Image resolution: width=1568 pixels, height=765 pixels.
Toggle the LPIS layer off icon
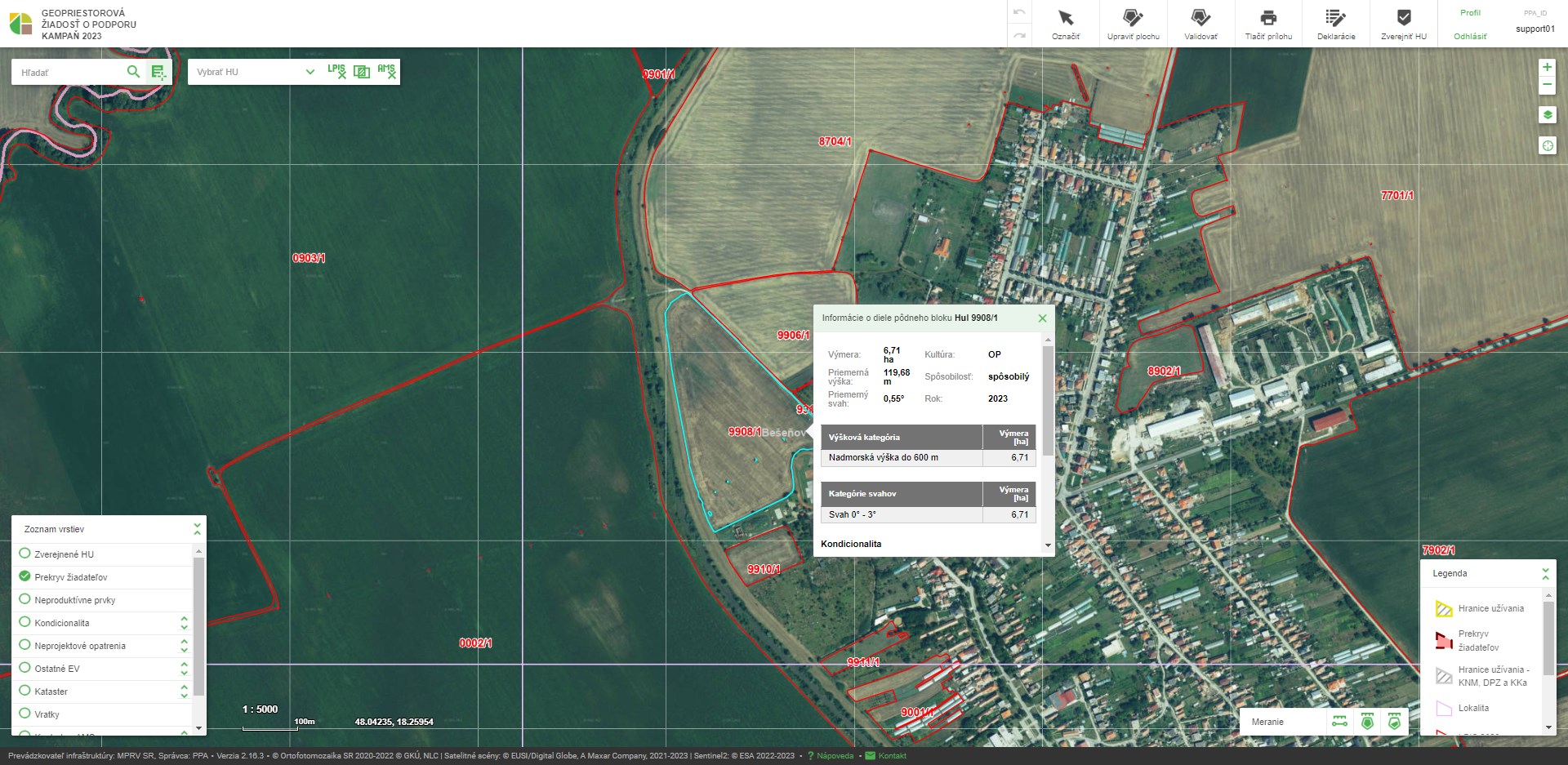[x=336, y=71]
